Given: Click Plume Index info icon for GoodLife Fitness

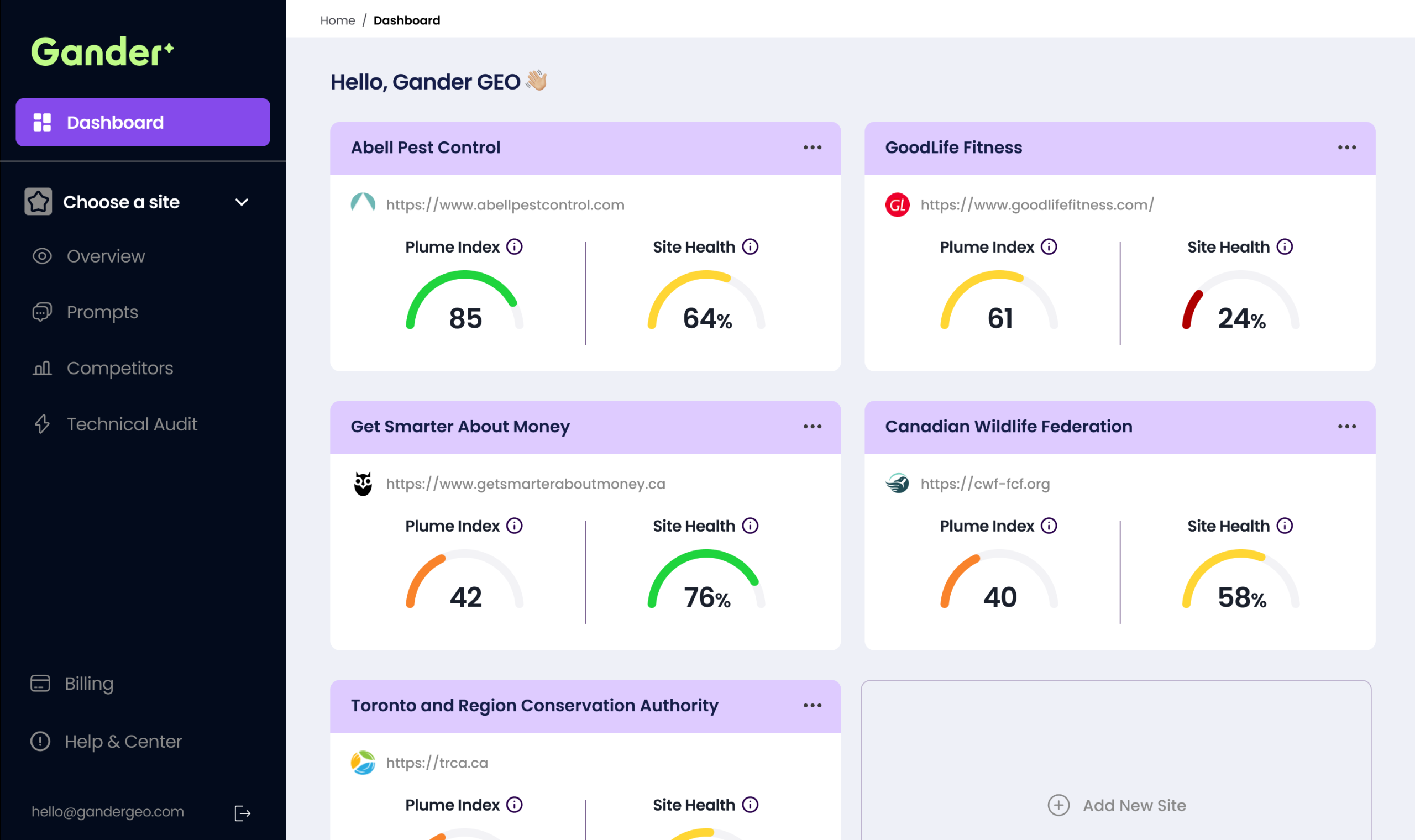Looking at the screenshot, I should (x=1049, y=247).
